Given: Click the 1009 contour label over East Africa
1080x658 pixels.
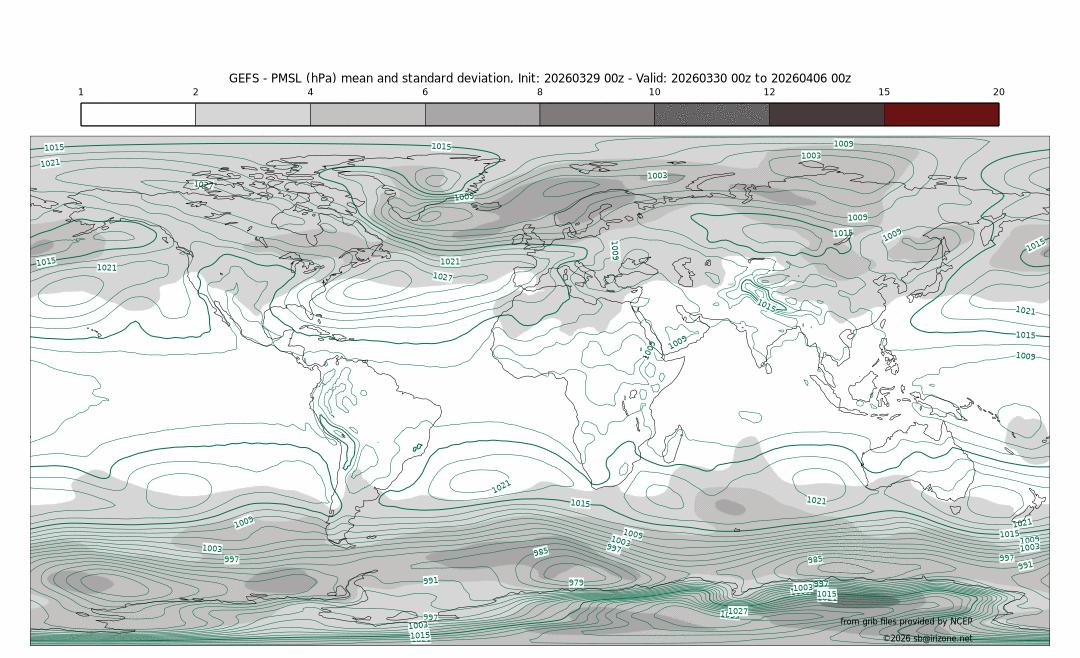Looking at the screenshot, I should [x=678, y=342].
